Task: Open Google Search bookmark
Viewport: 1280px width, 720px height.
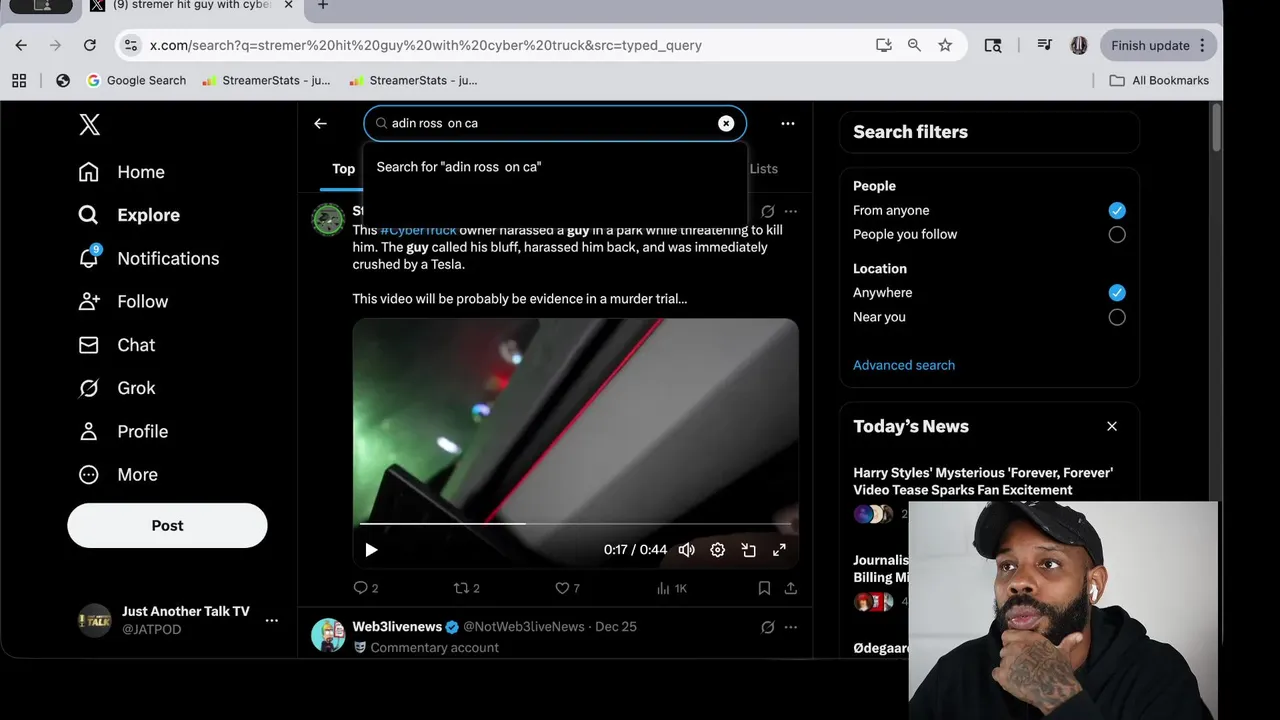Action: (x=136, y=80)
